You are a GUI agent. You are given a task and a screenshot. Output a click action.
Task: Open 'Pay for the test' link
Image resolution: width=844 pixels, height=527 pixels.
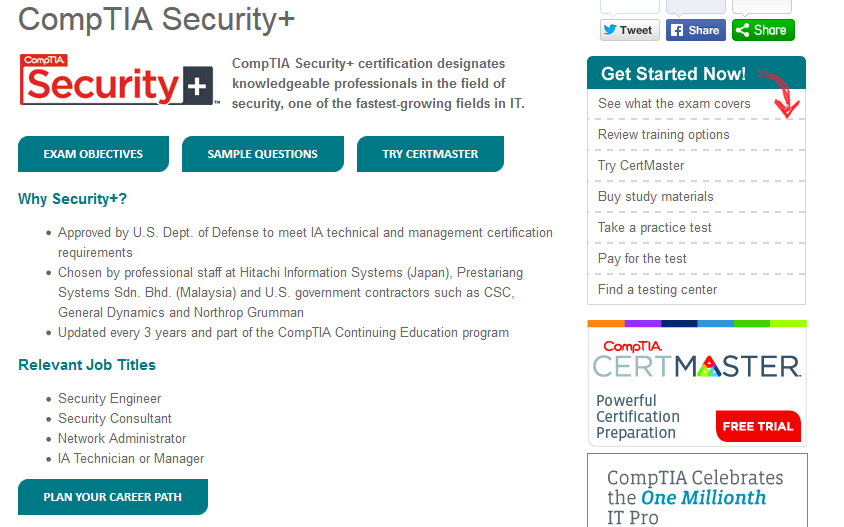642,259
